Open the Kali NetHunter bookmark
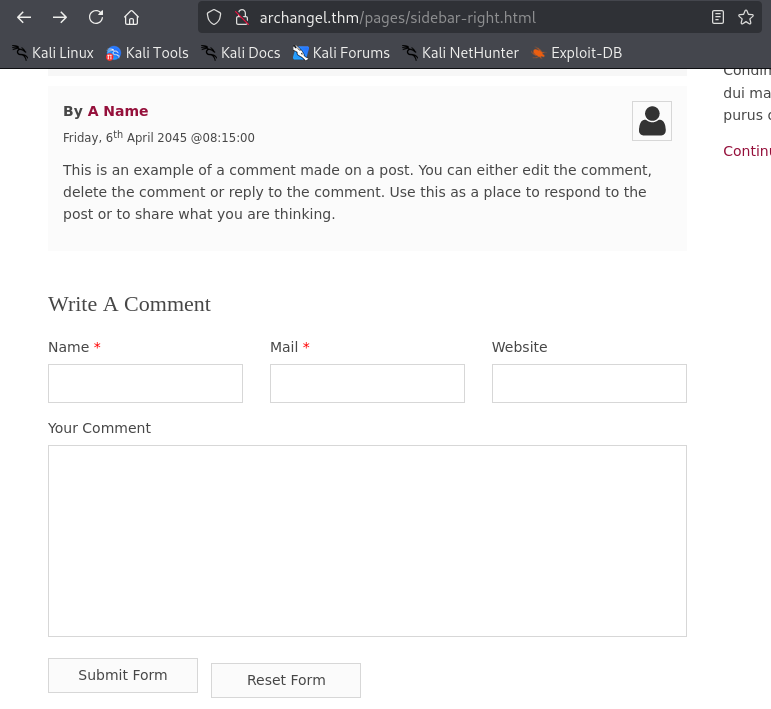This screenshot has height=709, width=771. 460,53
